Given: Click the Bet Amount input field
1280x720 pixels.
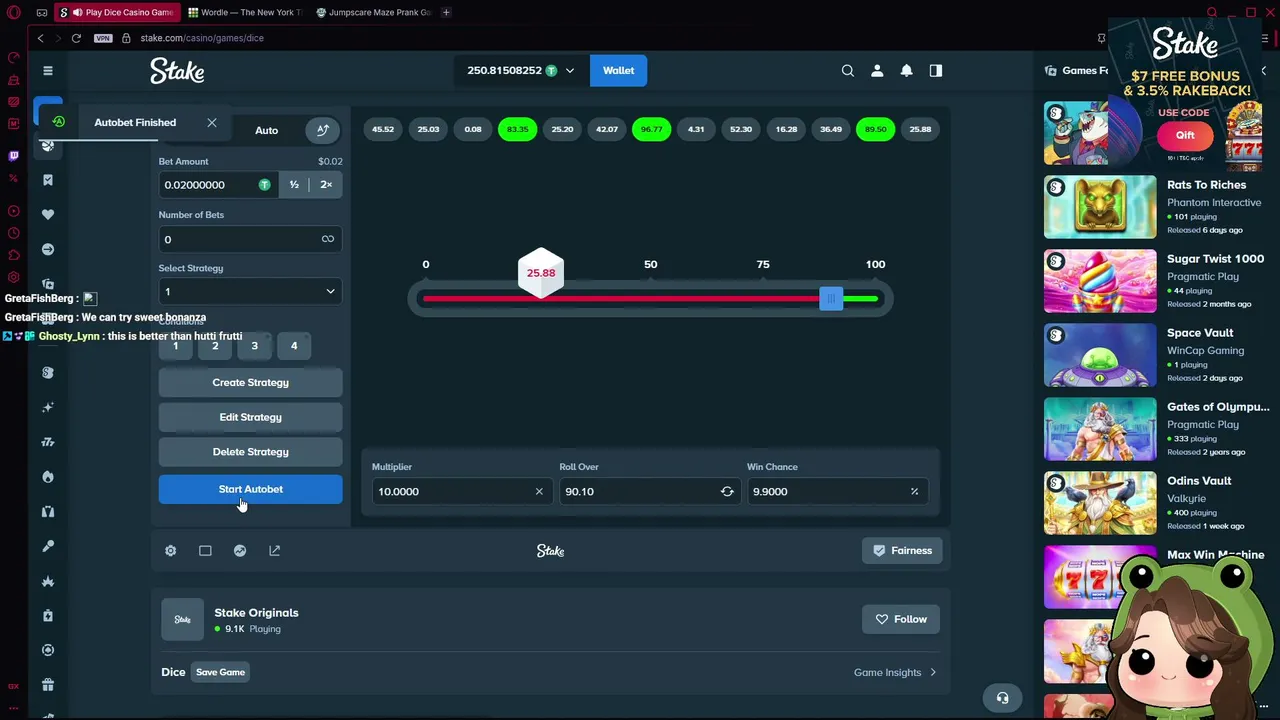Looking at the screenshot, I should click(x=219, y=185).
